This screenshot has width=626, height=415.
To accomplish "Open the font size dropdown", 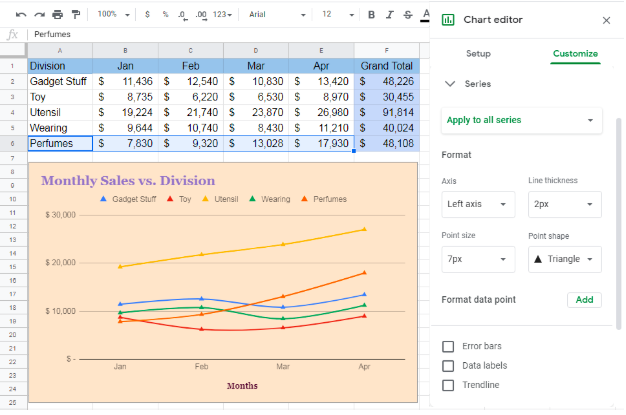I will (338, 14).
